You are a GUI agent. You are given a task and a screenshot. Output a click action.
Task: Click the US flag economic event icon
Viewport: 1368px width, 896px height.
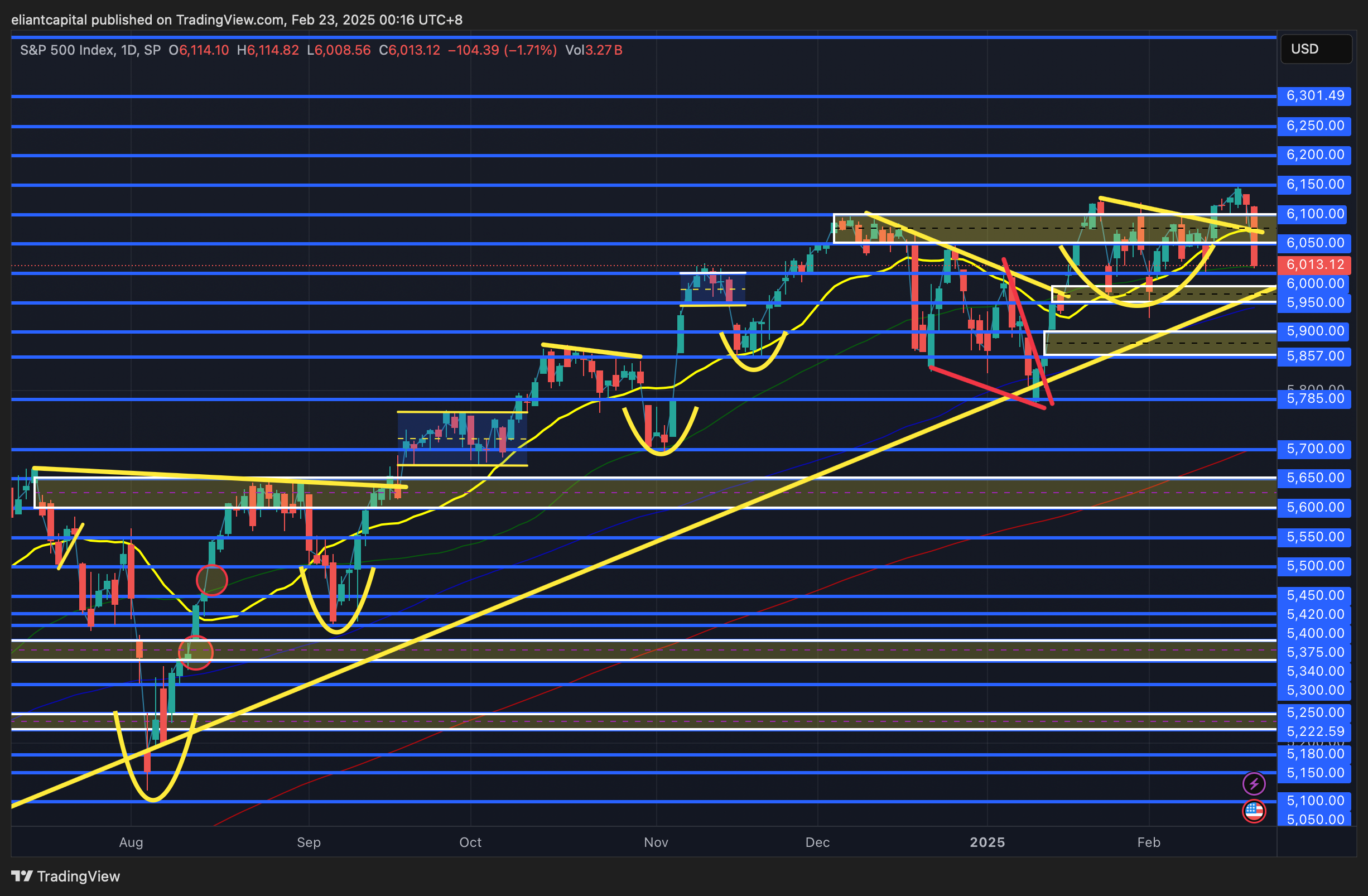[x=1254, y=811]
